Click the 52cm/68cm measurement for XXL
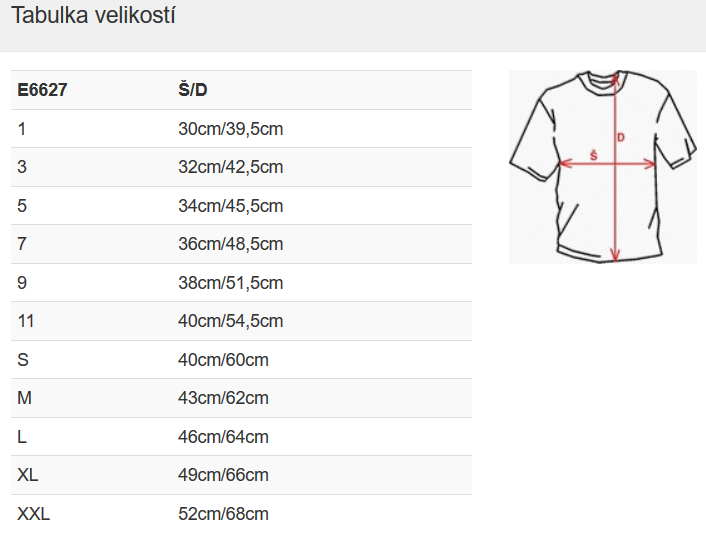The width and height of the screenshot is (706, 536). pos(223,514)
